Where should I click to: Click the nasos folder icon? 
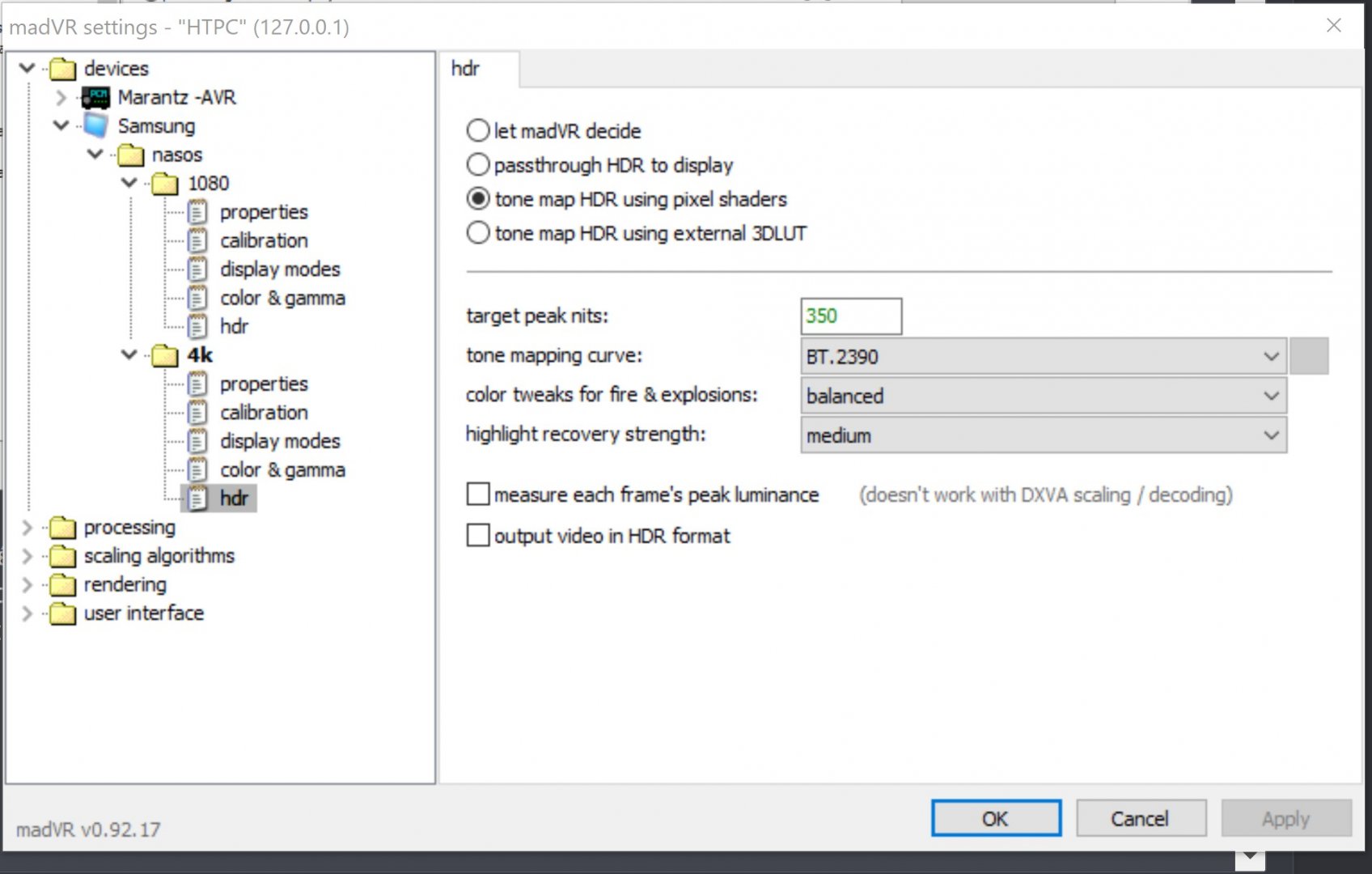(x=130, y=155)
